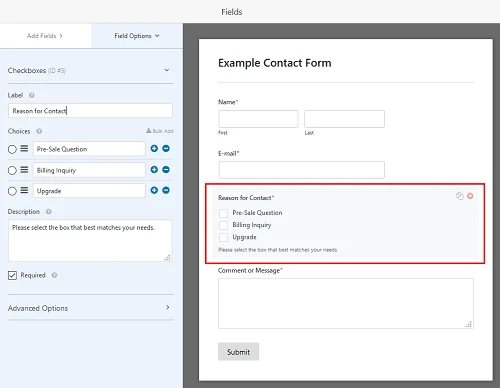The image size is (500, 388).
Task: Click the Example Contact Form title
Action: (275, 63)
